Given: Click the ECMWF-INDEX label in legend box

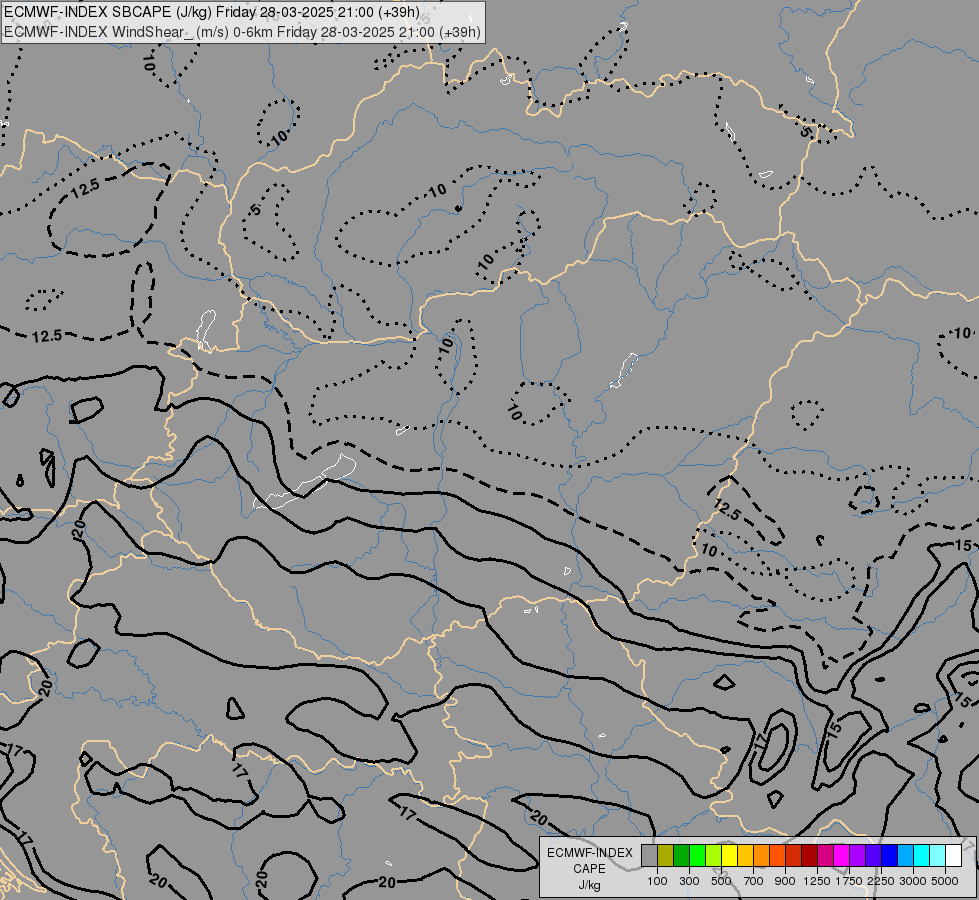Looking at the screenshot, I should (589, 853).
